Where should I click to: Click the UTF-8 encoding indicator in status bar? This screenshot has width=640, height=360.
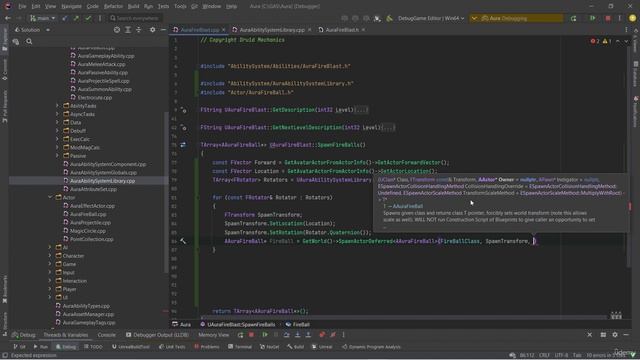point(561,355)
